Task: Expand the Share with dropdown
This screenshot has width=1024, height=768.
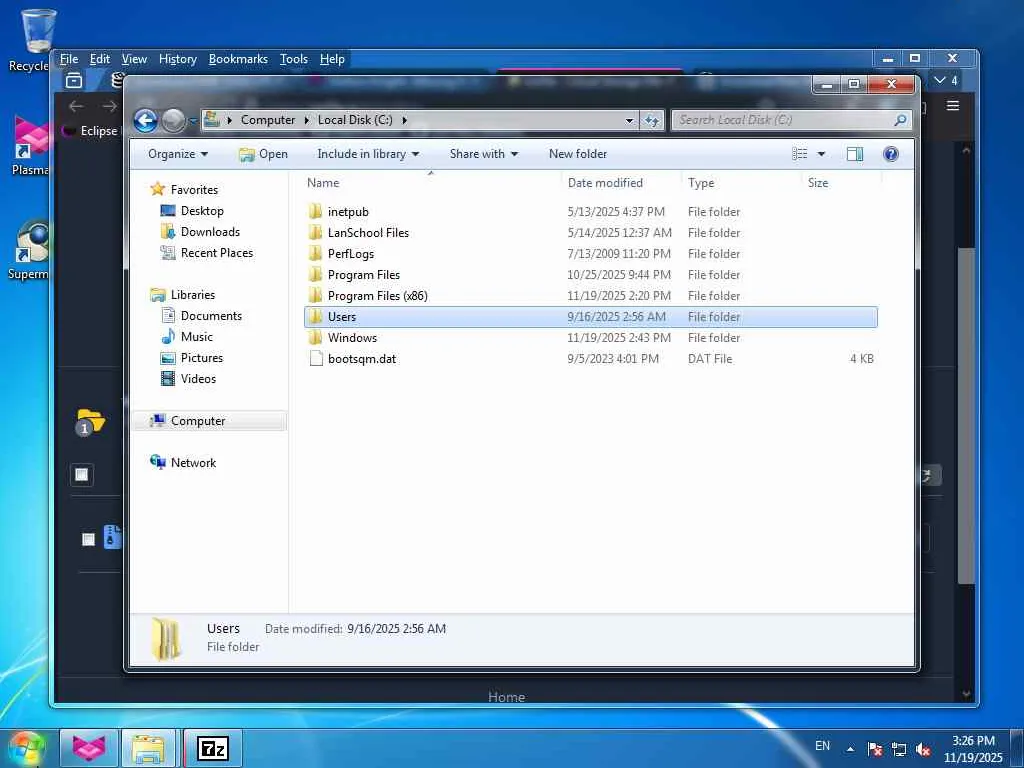Action: click(x=483, y=154)
